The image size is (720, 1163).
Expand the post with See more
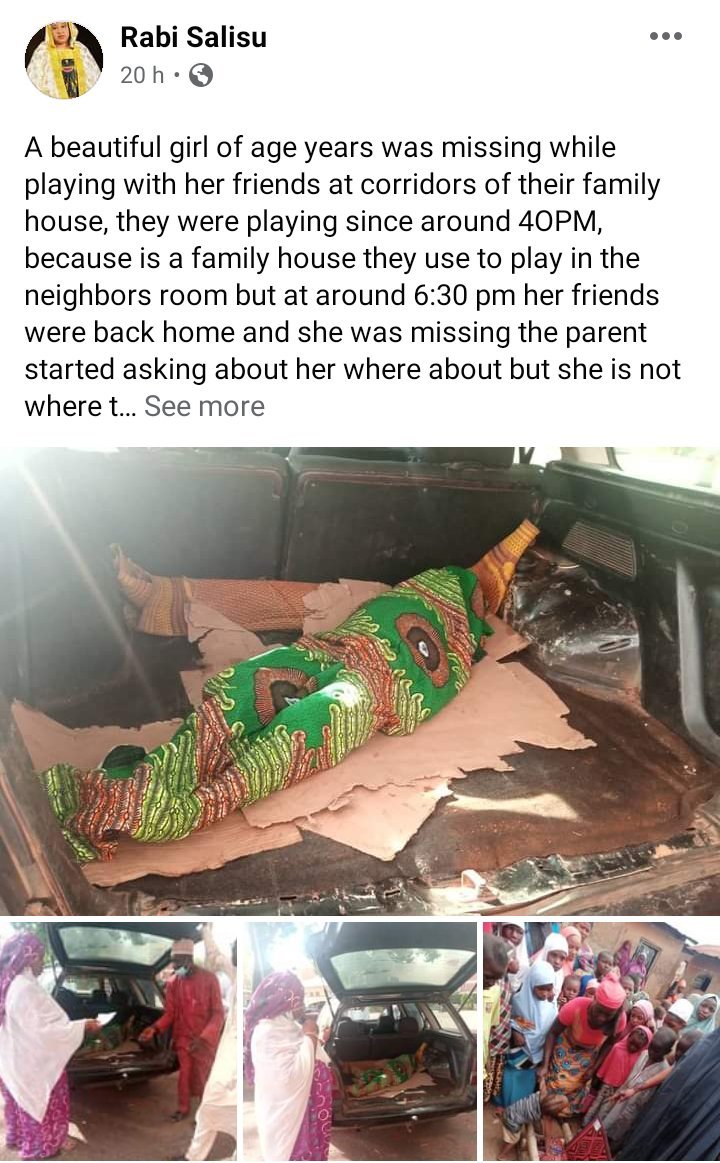coord(204,406)
